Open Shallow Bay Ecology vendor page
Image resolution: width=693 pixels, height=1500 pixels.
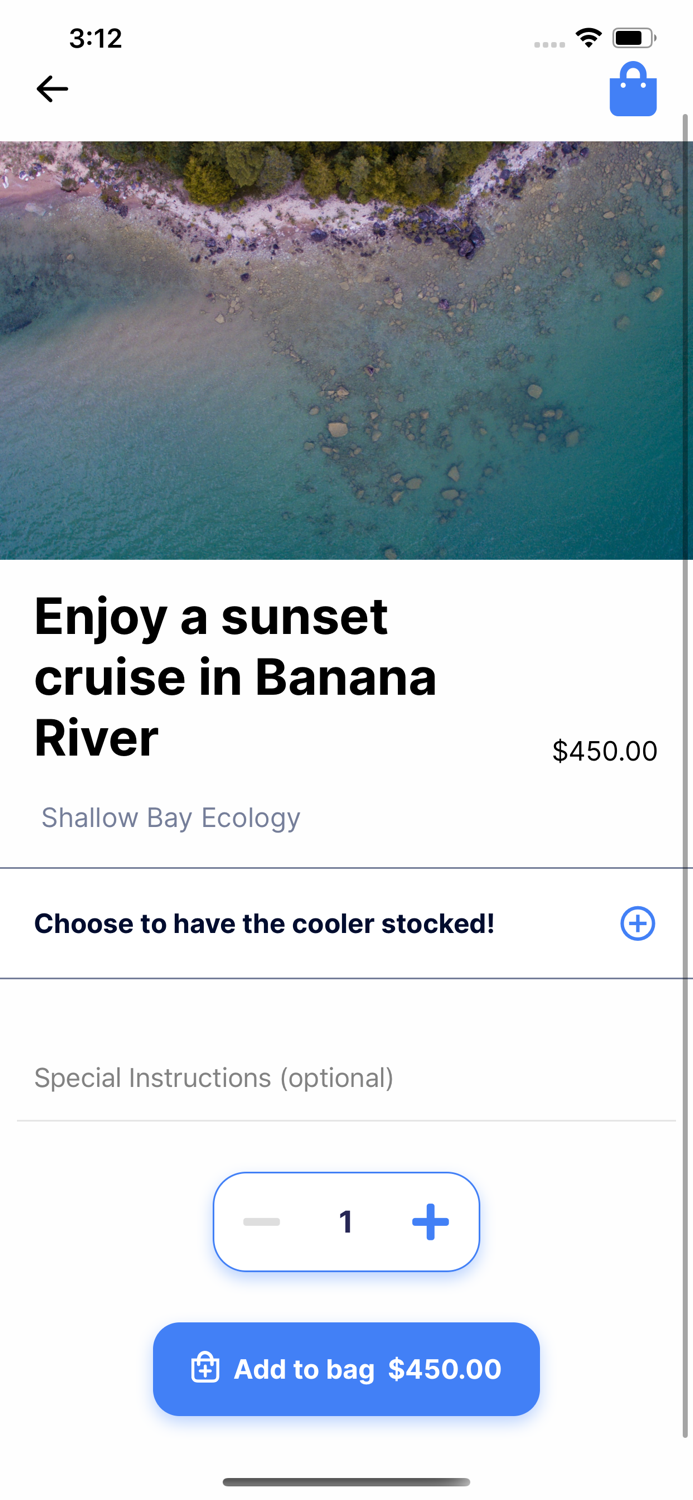coord(170,818)
